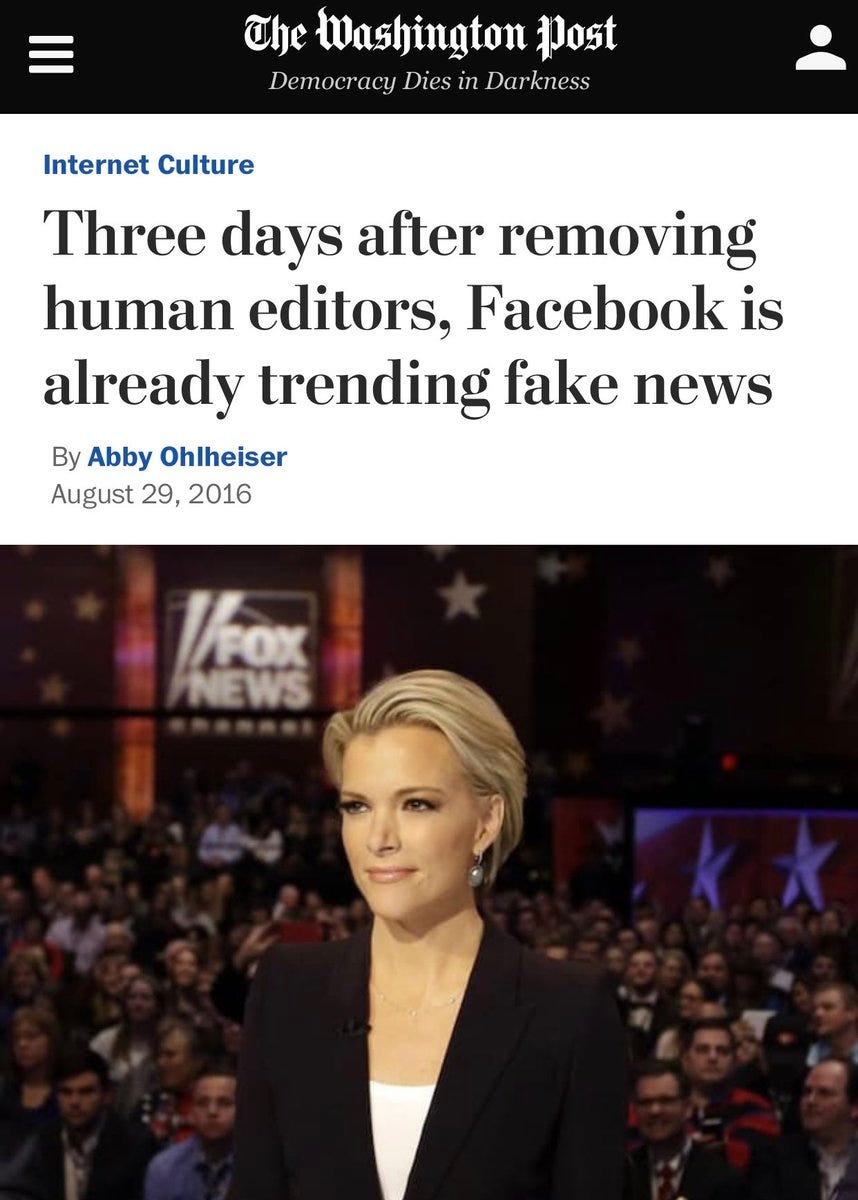The width and height of the screenshot is (858, 1200).
Task: Open the hamburger navigation menu
Action: tap(51, 51)
